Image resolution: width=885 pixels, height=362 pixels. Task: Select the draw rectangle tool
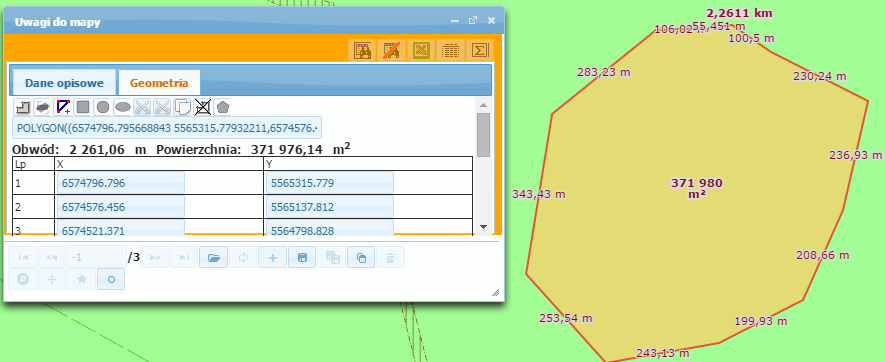pyautogui.click(x=83, y=107)
